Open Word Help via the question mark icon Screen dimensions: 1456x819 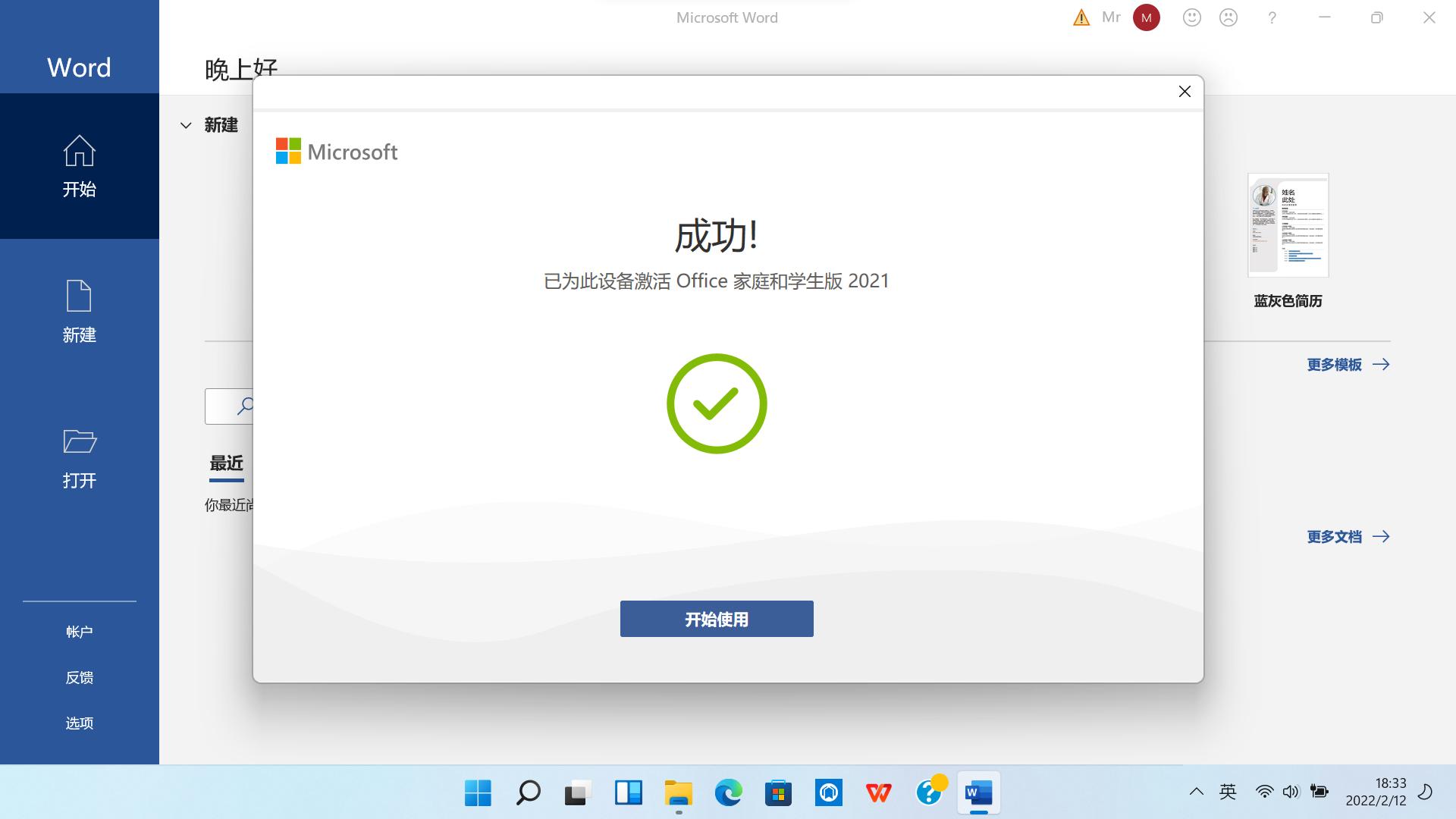1272,17
